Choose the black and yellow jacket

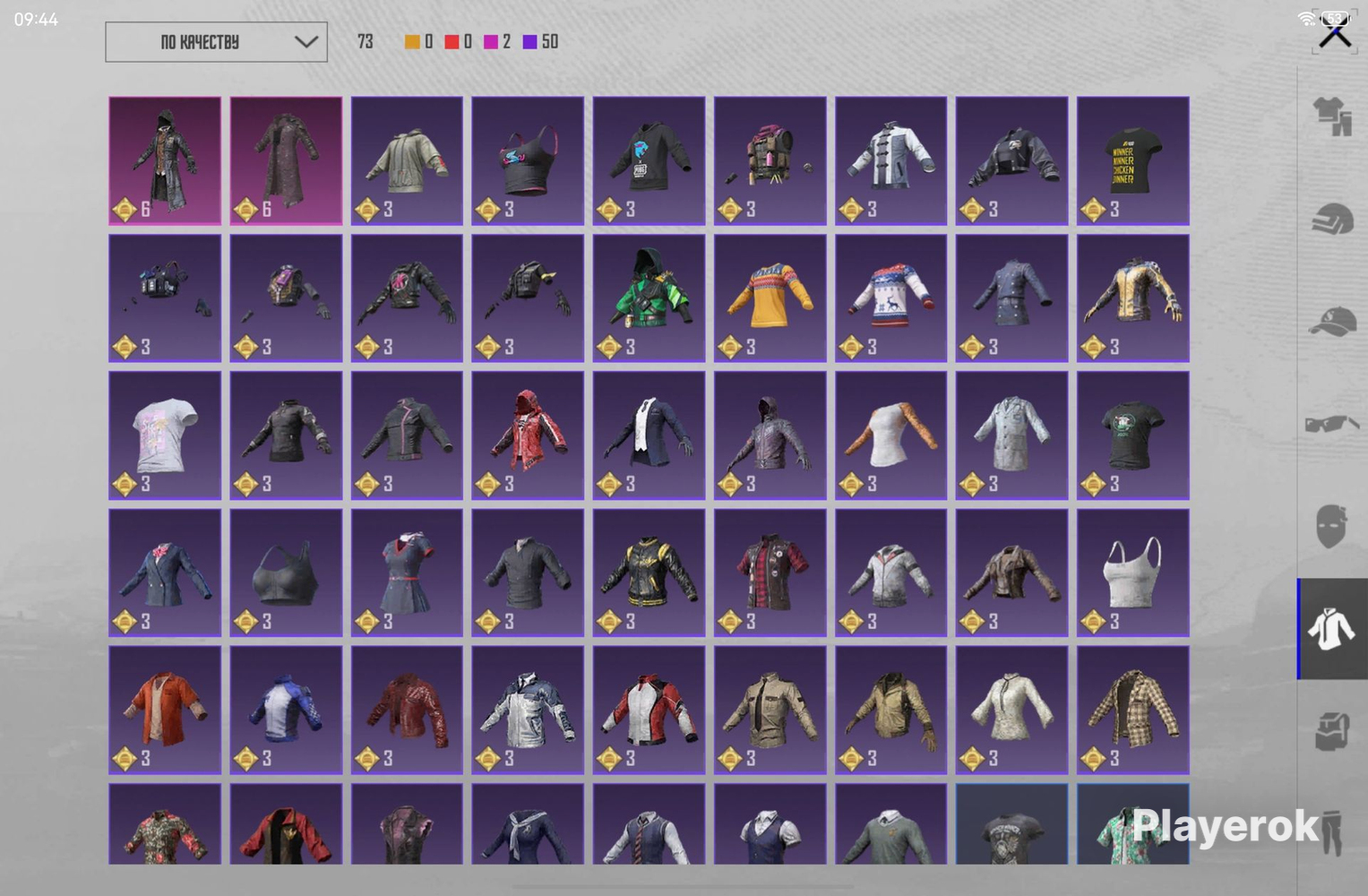(x=649, y=573)
